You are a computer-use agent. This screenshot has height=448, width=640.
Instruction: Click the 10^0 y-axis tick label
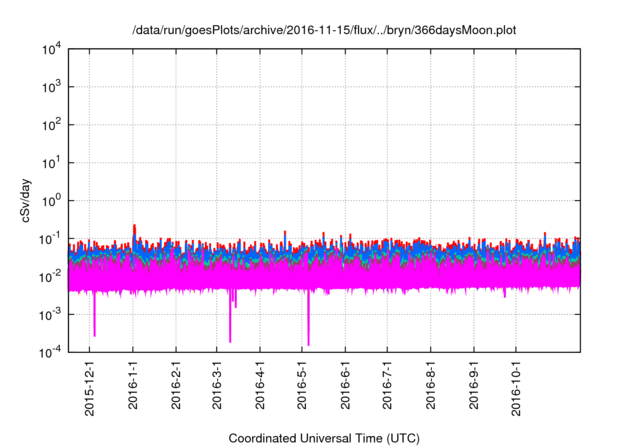[51, 200]
